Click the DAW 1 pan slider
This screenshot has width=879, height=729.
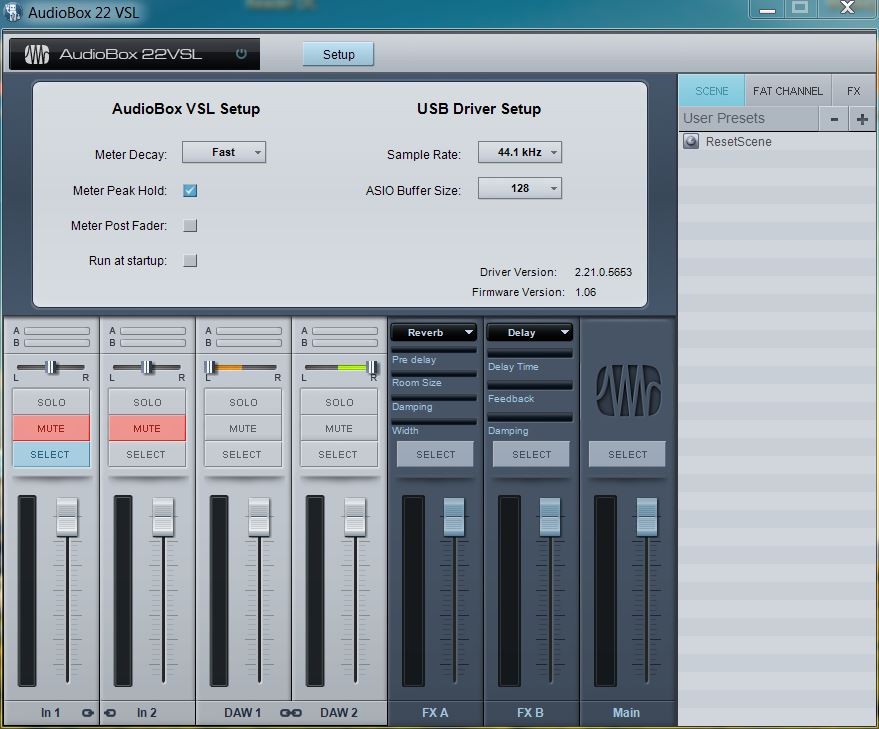(x=243, y=367)
